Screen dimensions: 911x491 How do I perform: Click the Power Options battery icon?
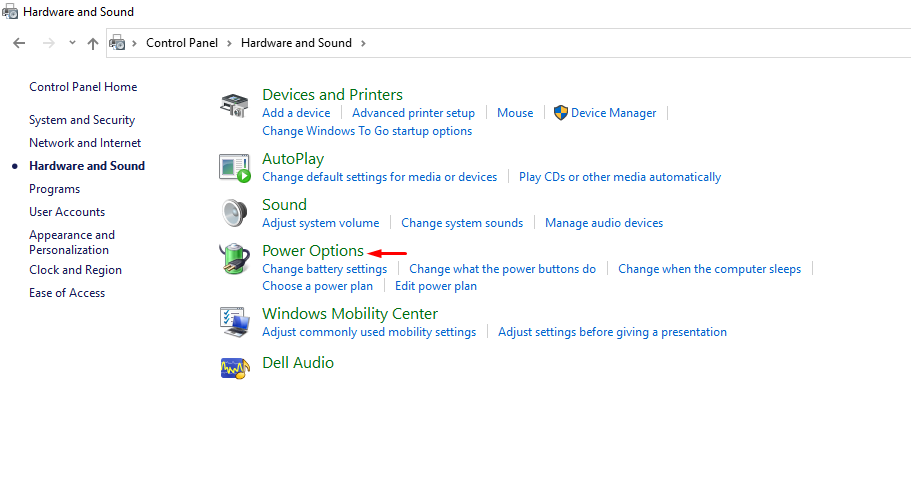pyautogui.click(x=234, y=259)
